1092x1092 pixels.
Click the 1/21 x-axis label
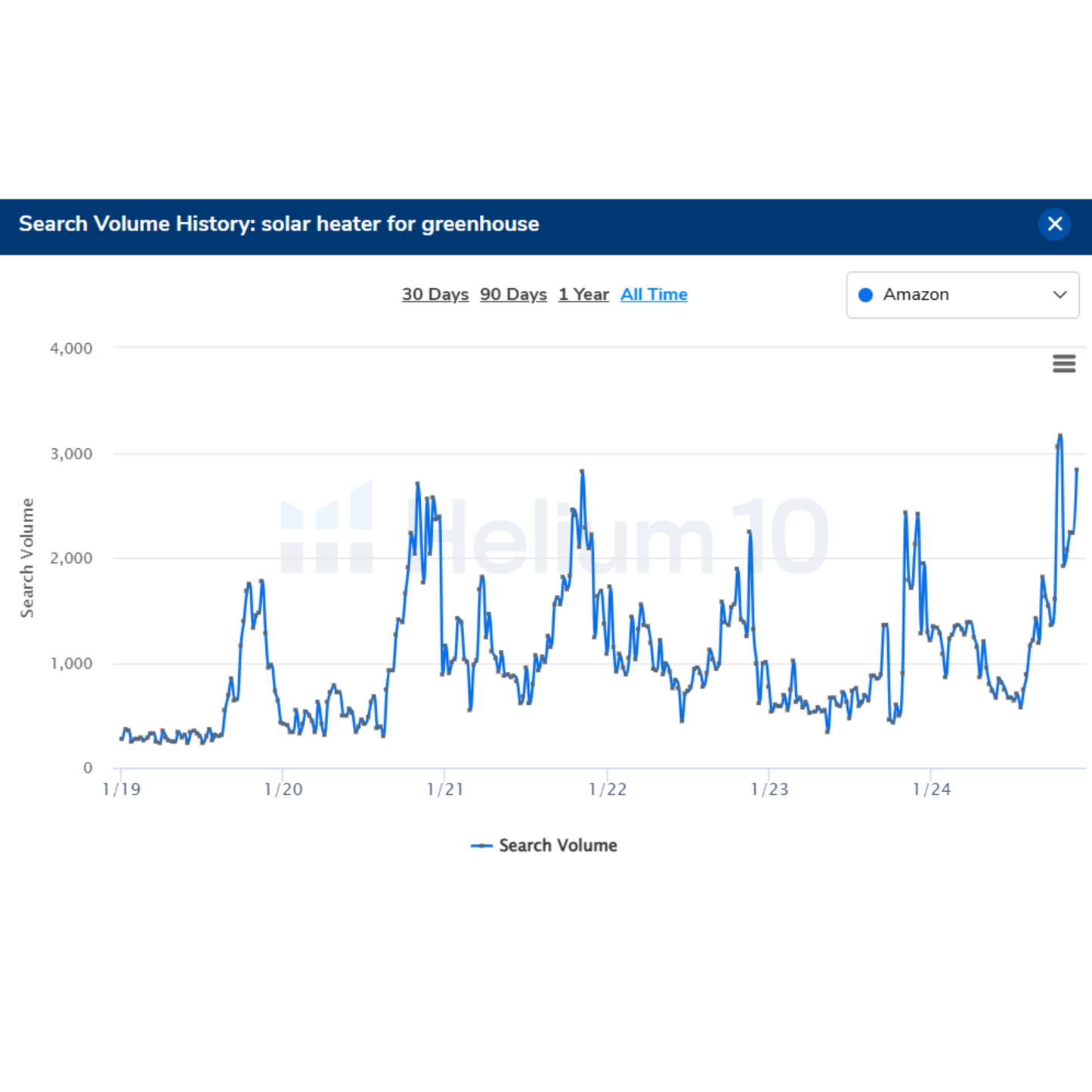(x=445, y=790)
